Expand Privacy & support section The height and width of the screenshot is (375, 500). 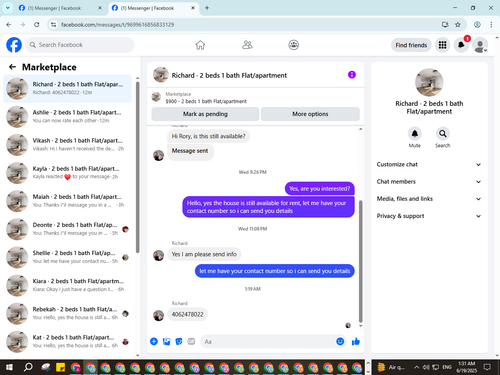[429, 216]
